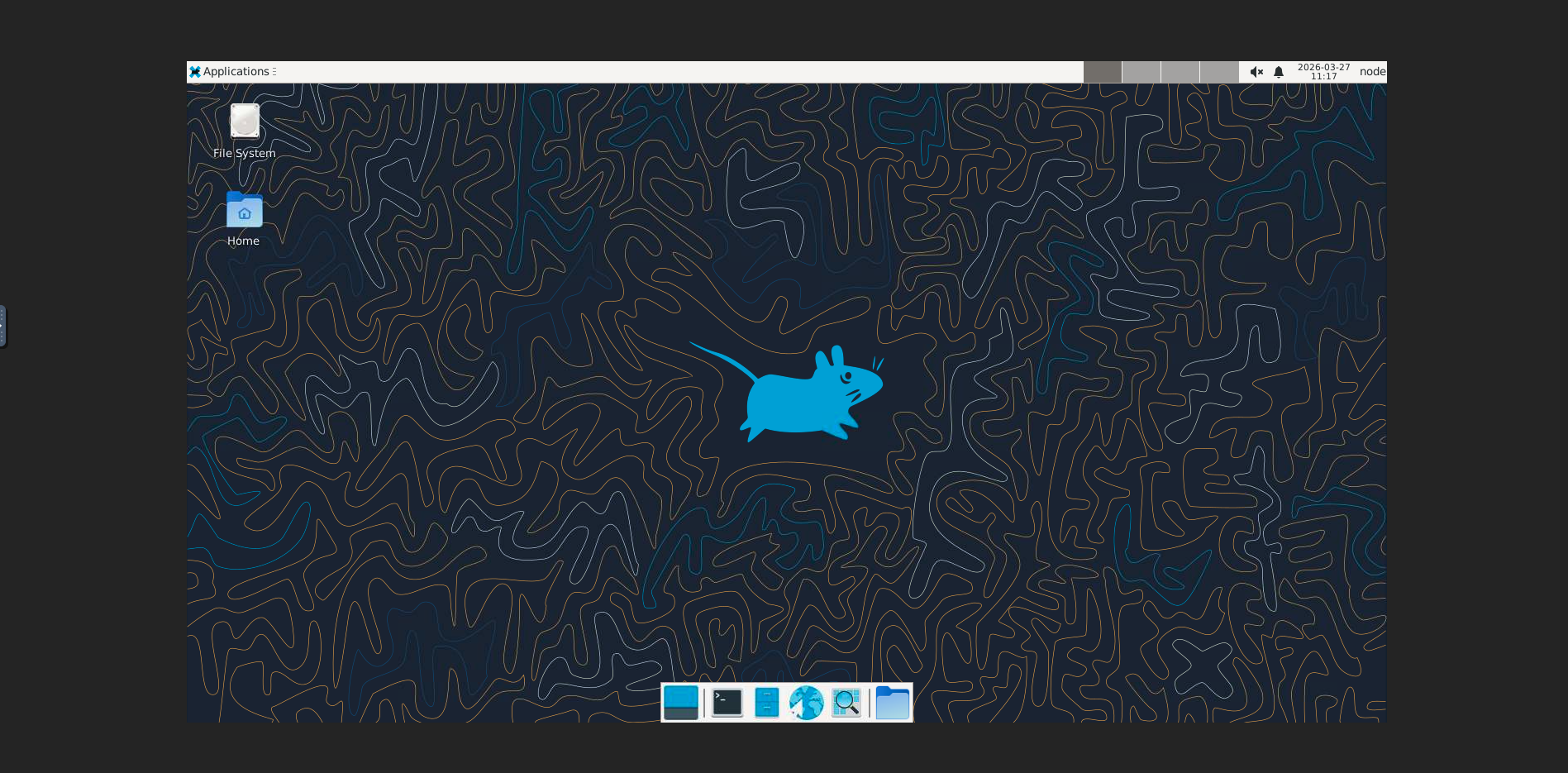Screen dimensions: 1568x773
Task: Expand the side control bar handle
Action: coord(2,327)
